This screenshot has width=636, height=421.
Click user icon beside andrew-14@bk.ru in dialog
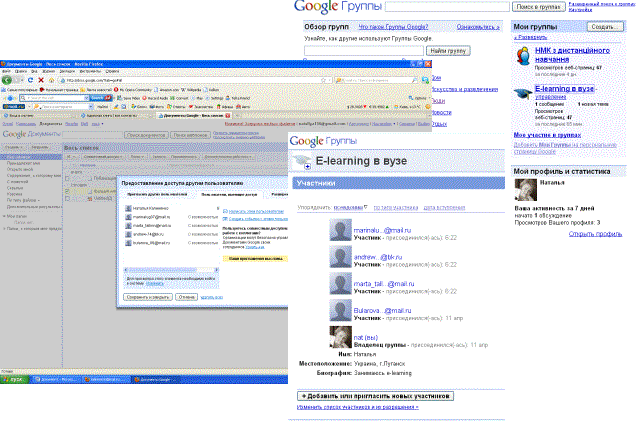click(128, 234)
